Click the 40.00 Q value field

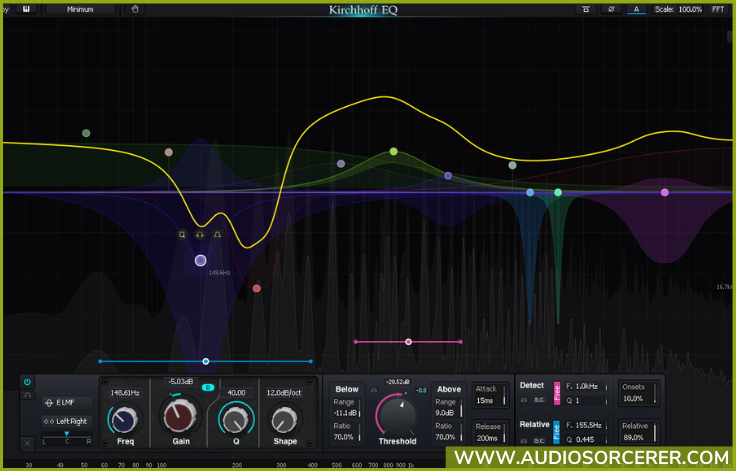point(236,393)
